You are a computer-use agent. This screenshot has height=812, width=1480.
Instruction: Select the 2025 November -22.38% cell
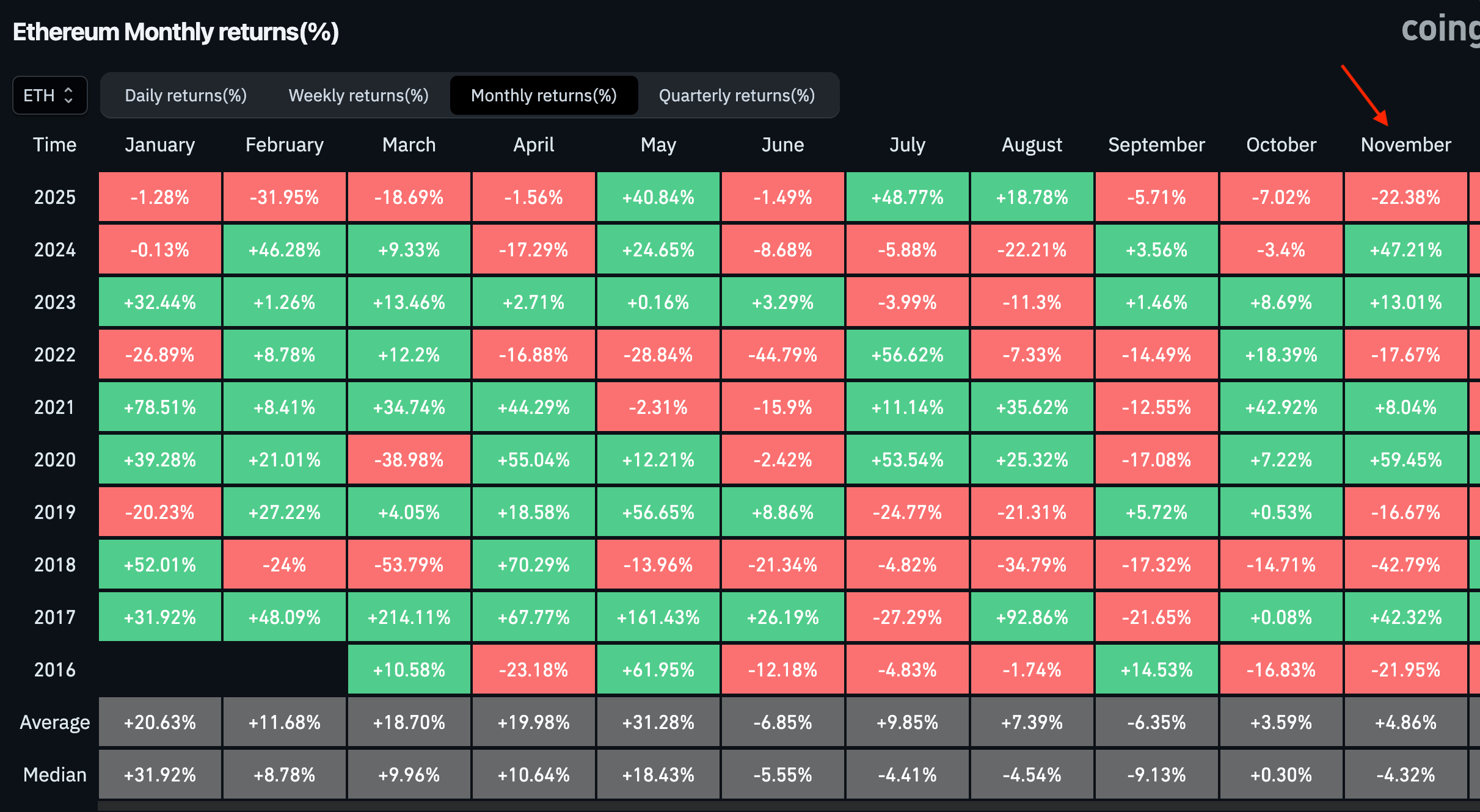point(1405,197)
